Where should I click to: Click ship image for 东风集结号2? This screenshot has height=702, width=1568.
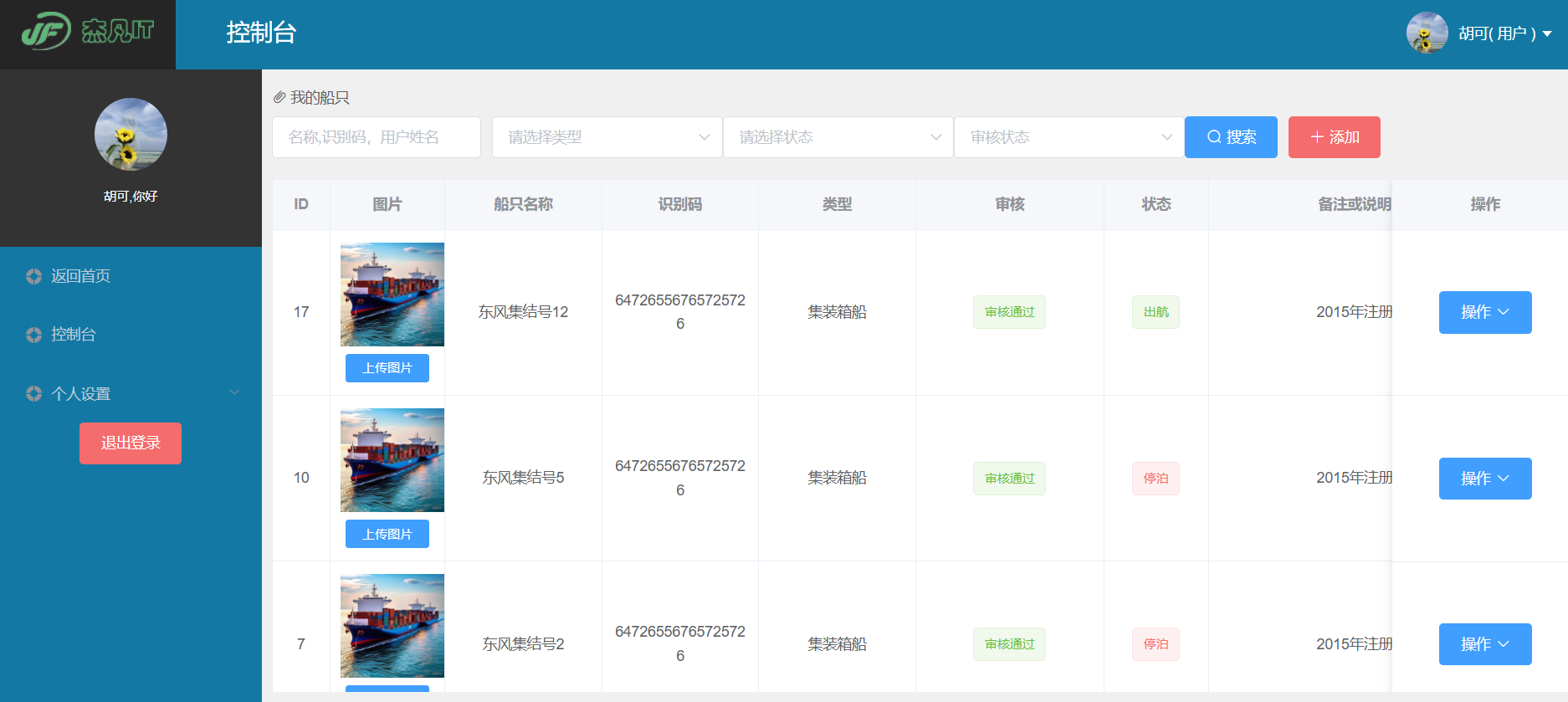pyautogui.click(x=392, y=626)
